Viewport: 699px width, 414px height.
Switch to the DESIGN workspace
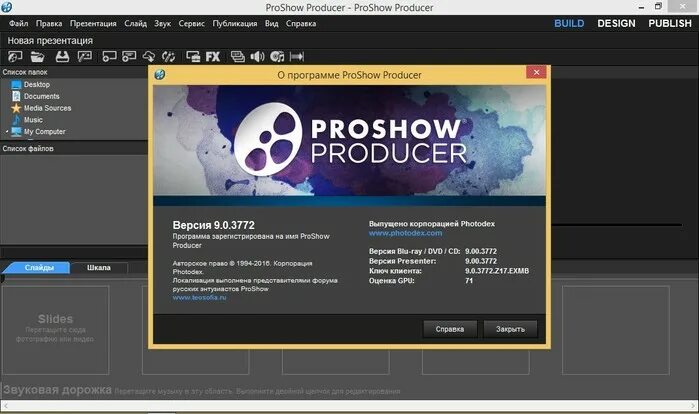[616, 24]
